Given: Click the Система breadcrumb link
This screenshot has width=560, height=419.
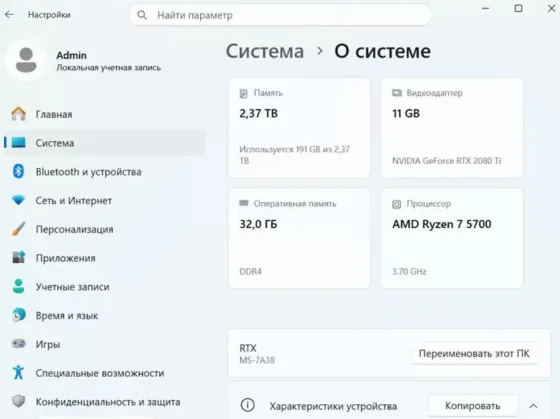Looking at the screenshot, I should click(265, 51).
